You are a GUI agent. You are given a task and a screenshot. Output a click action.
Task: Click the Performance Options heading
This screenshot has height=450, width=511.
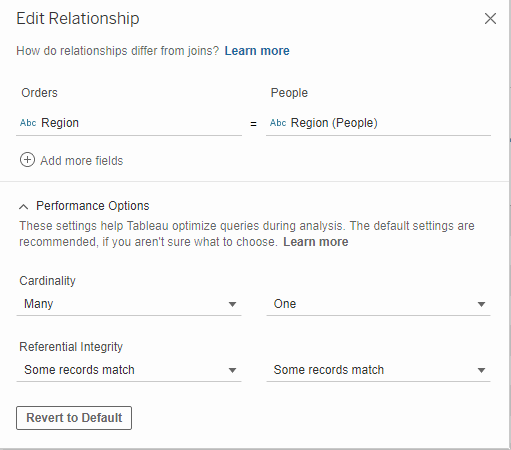click(93, 206)
